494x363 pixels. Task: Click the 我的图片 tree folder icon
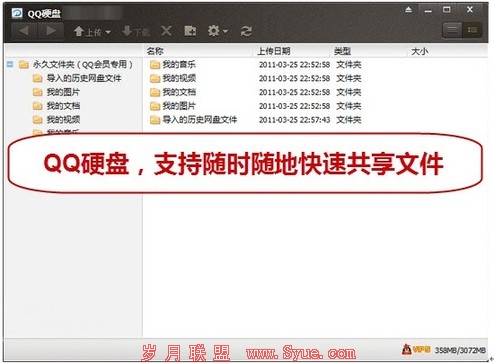click(x=38, y=92)
